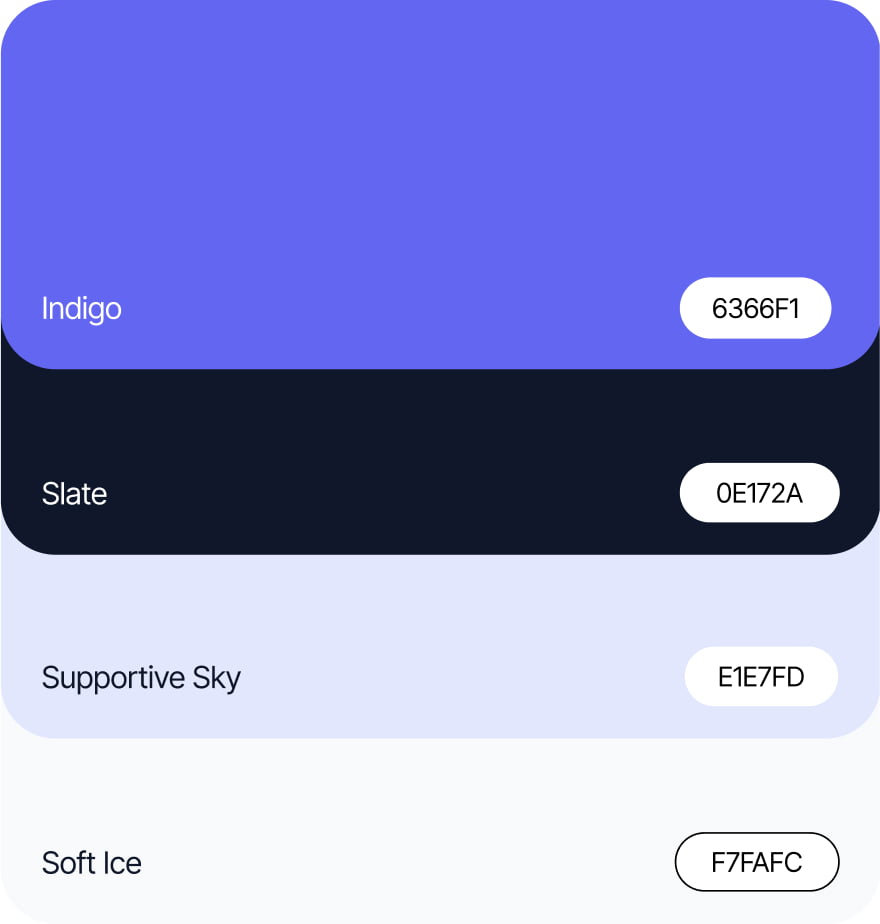Copy the 0E172A hex code pill
Screen dimensions: 880x924
[759, 493]
